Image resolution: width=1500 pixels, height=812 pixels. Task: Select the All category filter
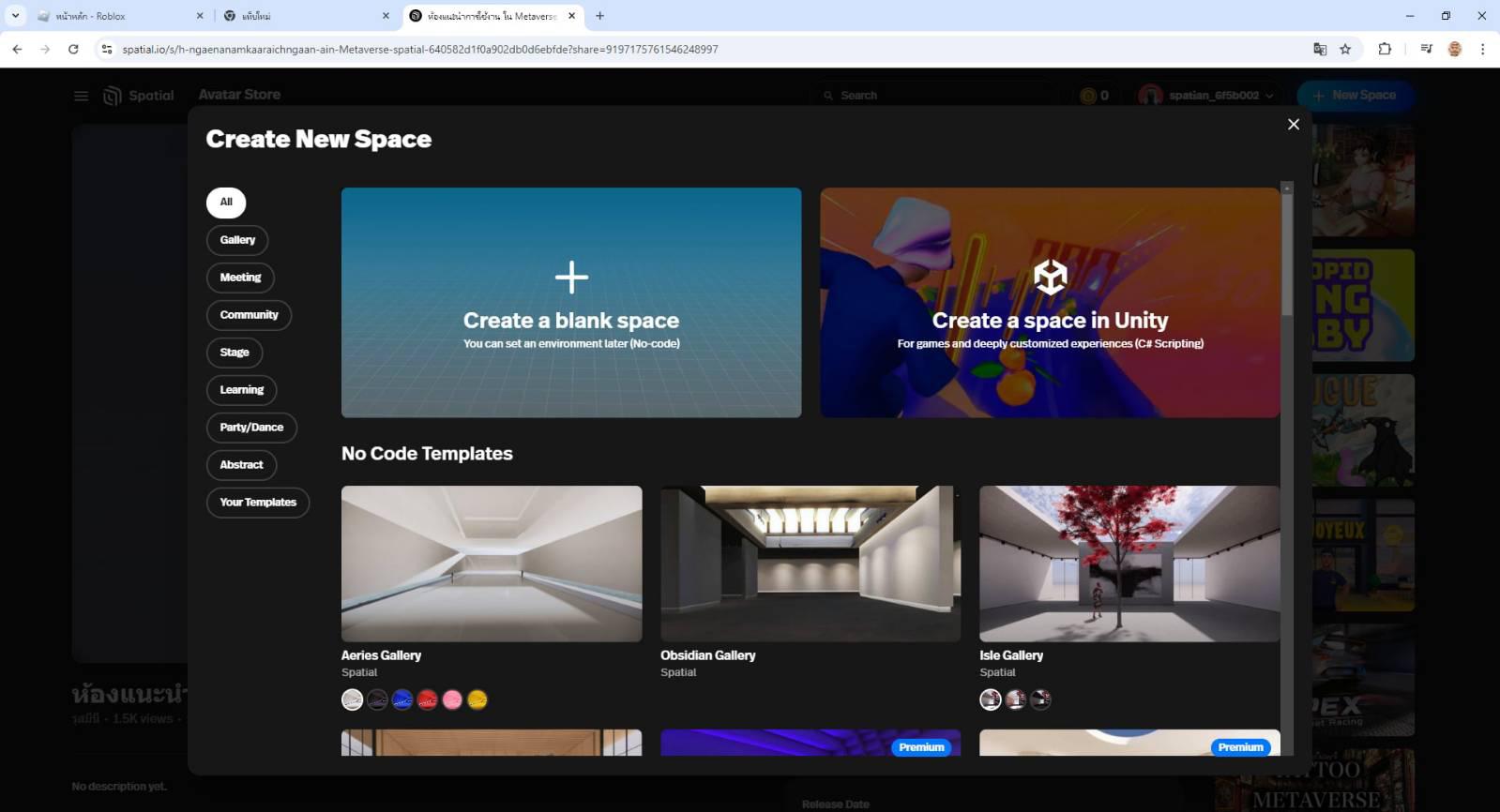tap(226, 203)
